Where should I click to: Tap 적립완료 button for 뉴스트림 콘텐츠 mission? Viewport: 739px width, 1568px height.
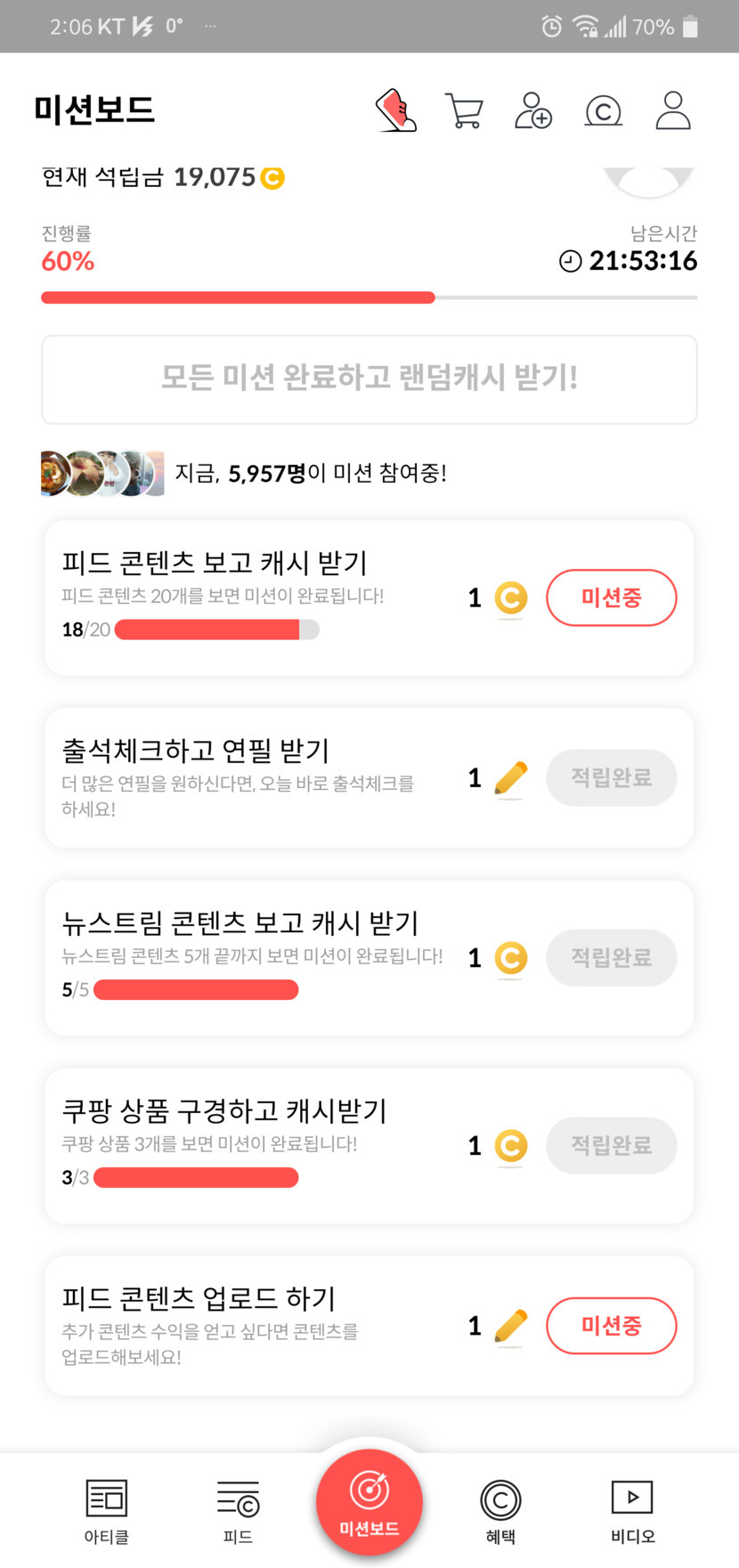coord(611,958)
